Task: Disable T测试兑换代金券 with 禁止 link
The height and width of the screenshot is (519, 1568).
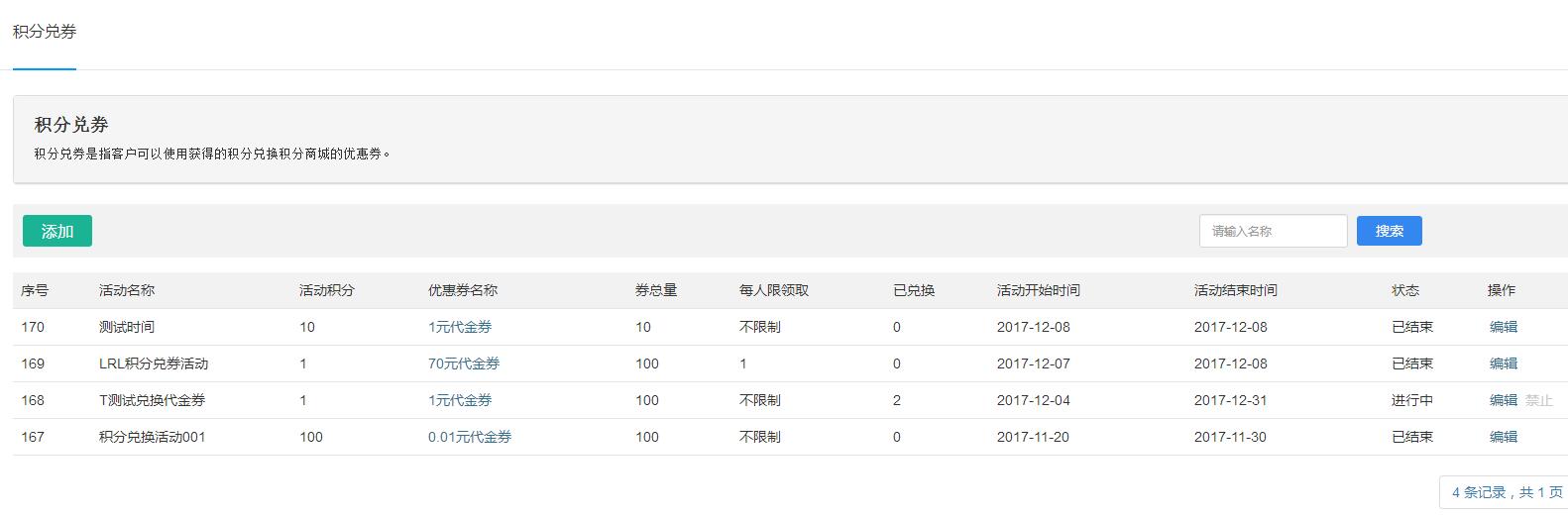Action: 1539,400
